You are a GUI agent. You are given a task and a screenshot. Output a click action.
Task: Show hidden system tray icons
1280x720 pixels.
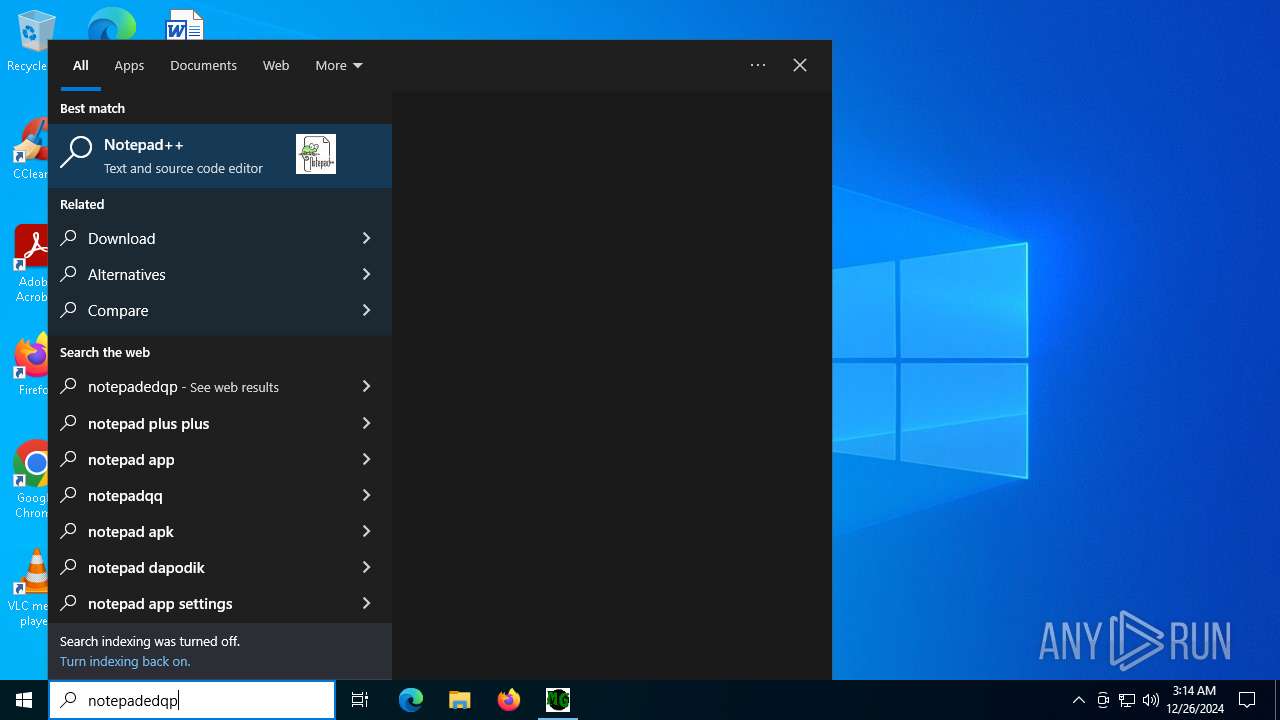[x=1078, y=700]
